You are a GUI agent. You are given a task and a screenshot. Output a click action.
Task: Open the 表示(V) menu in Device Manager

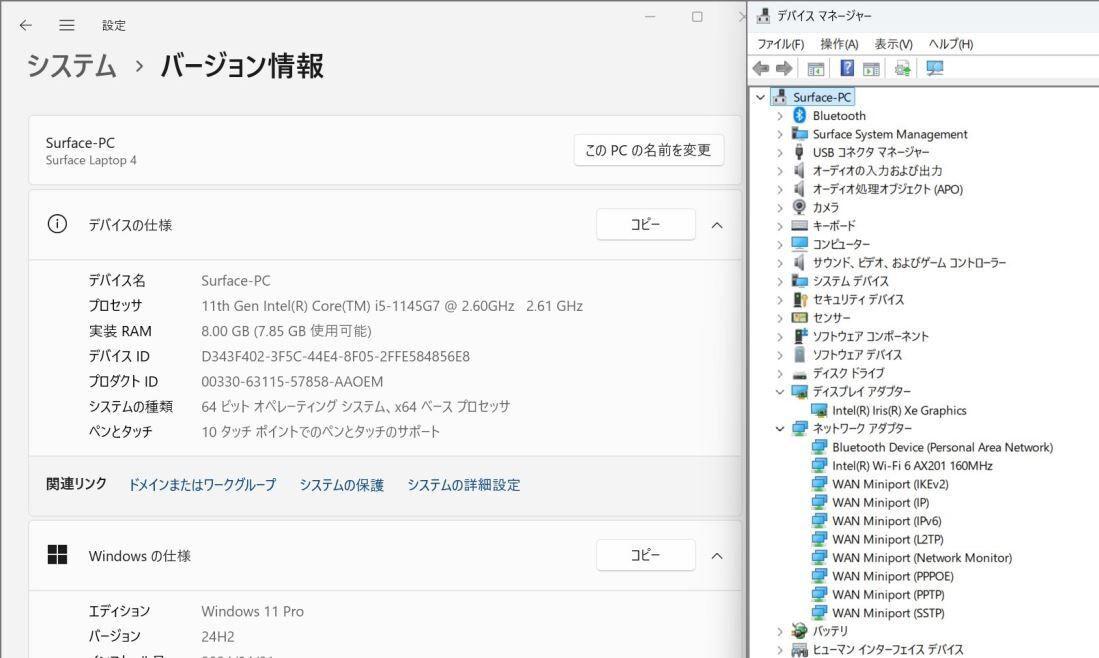[893, 43]
